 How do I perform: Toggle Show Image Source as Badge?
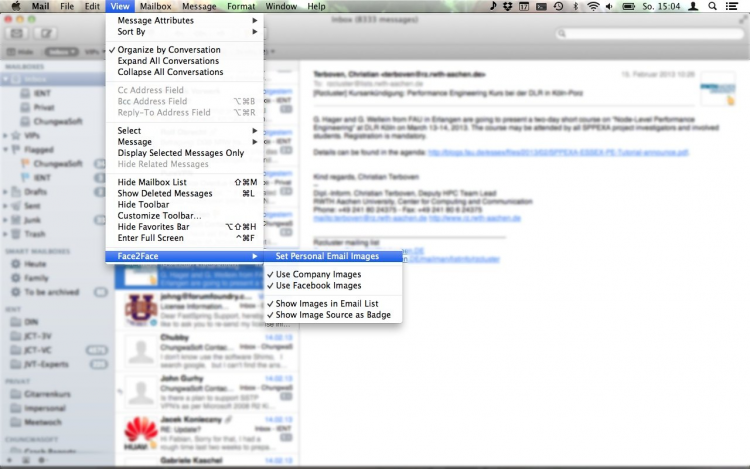point(333,315)
